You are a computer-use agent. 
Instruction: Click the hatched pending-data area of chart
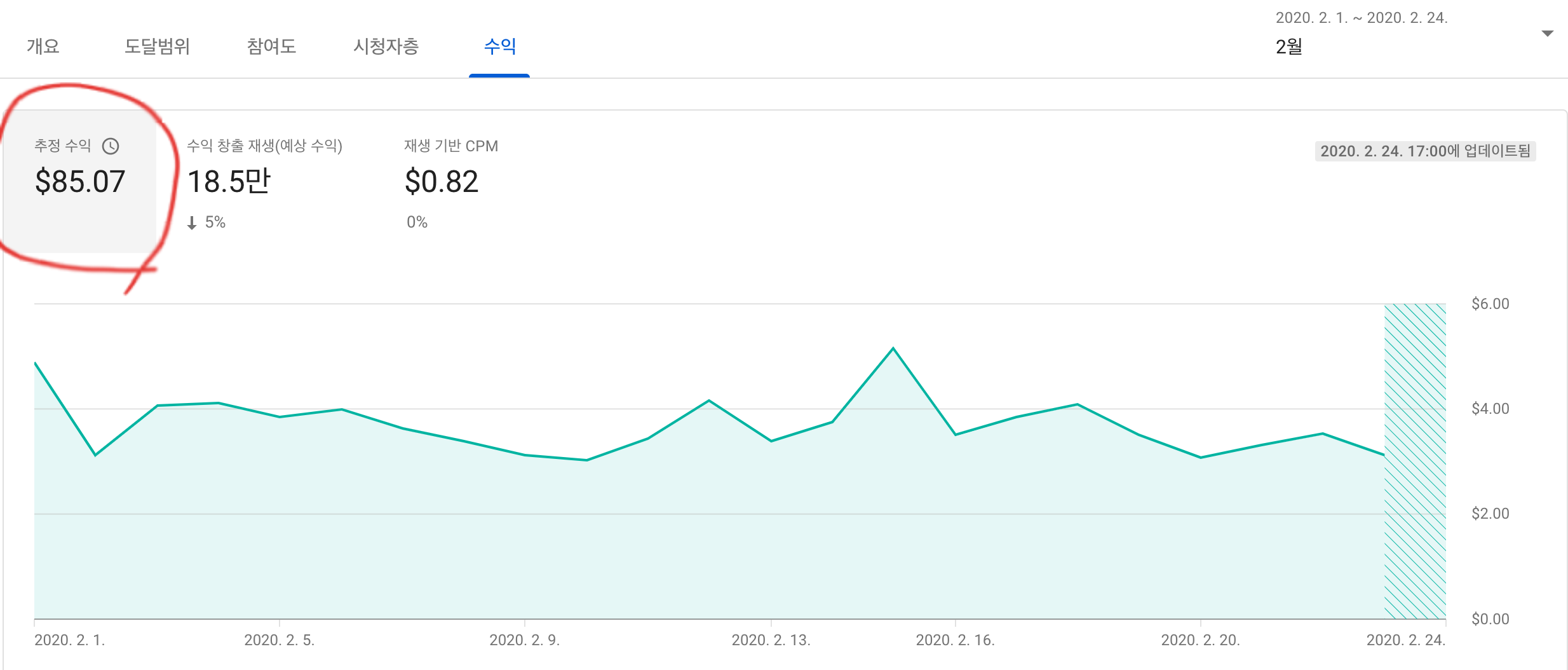click(1415, 461)
